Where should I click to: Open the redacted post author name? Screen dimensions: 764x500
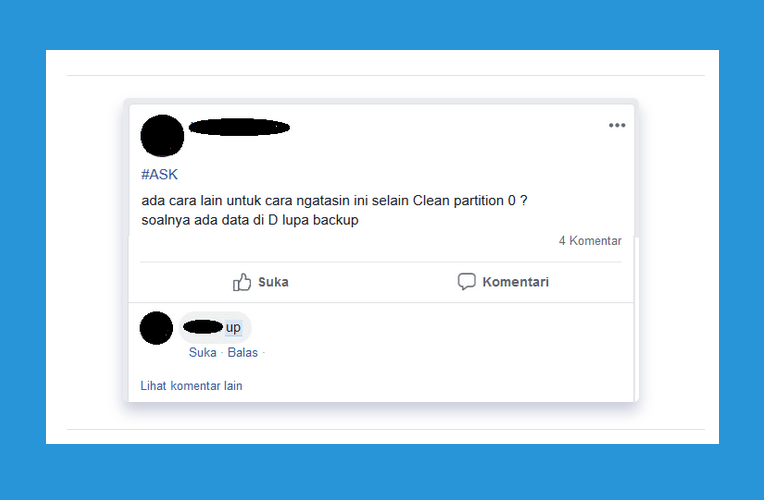(239, 127)
